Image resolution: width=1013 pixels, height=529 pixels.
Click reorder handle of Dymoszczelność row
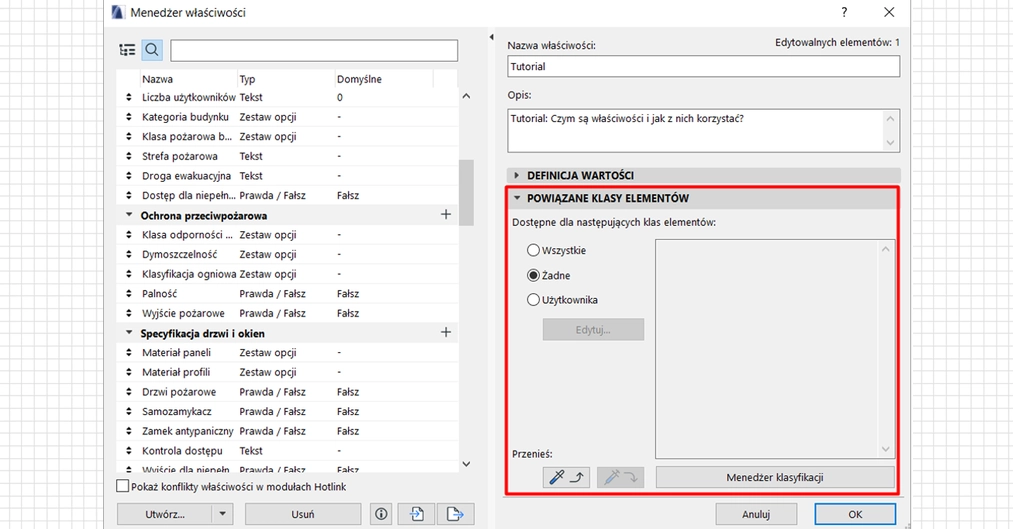128,254
